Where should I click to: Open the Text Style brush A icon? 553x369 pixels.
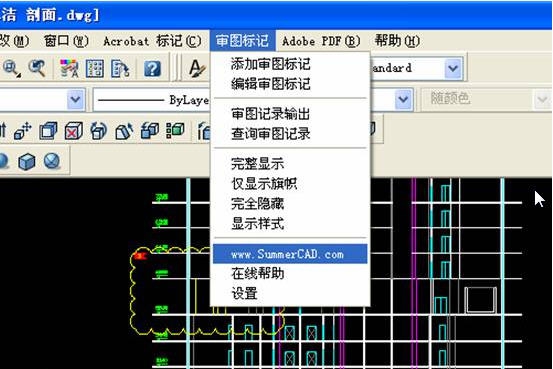click(197, 68)
